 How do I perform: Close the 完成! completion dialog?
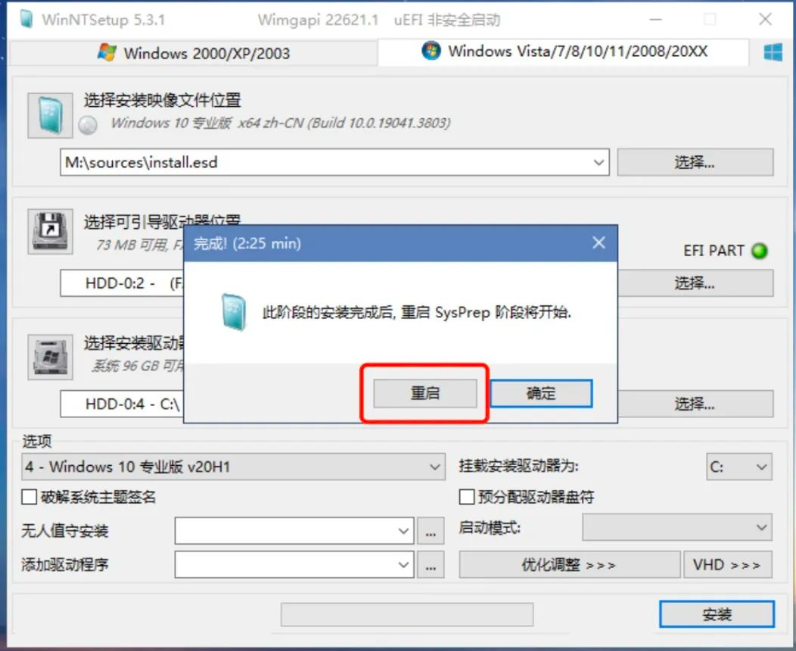[x=599, y=243]
